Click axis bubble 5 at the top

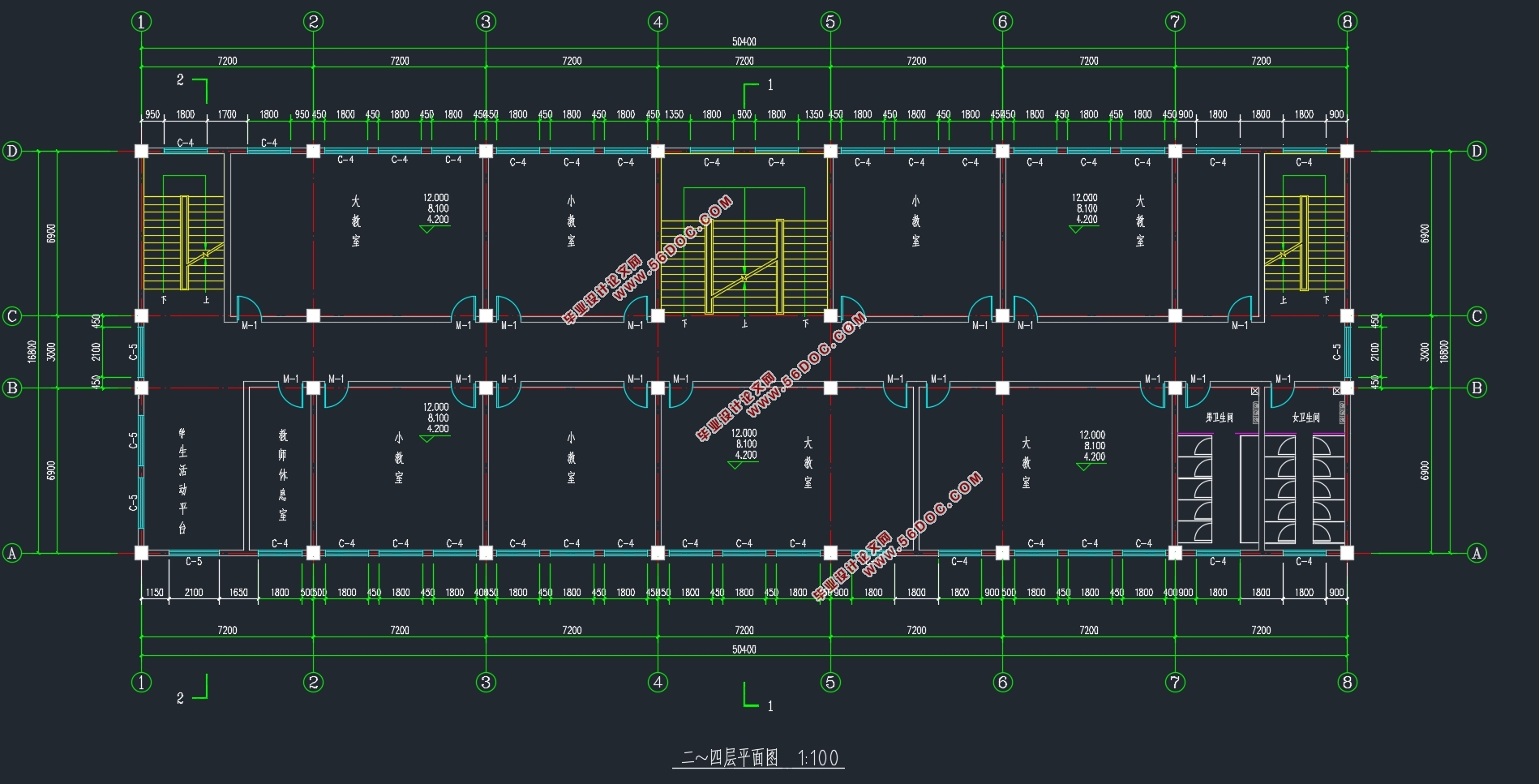(830, 22)
